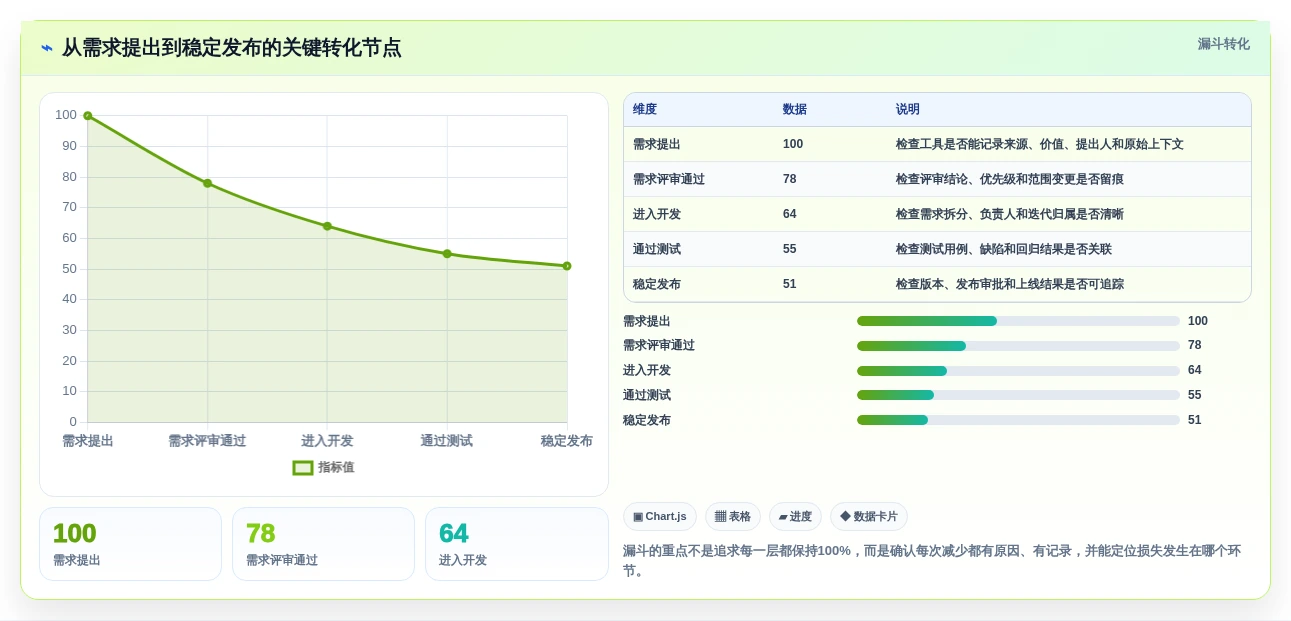
Task: Open the 78 需求评审通过 data card
Action: click(323, 544)
